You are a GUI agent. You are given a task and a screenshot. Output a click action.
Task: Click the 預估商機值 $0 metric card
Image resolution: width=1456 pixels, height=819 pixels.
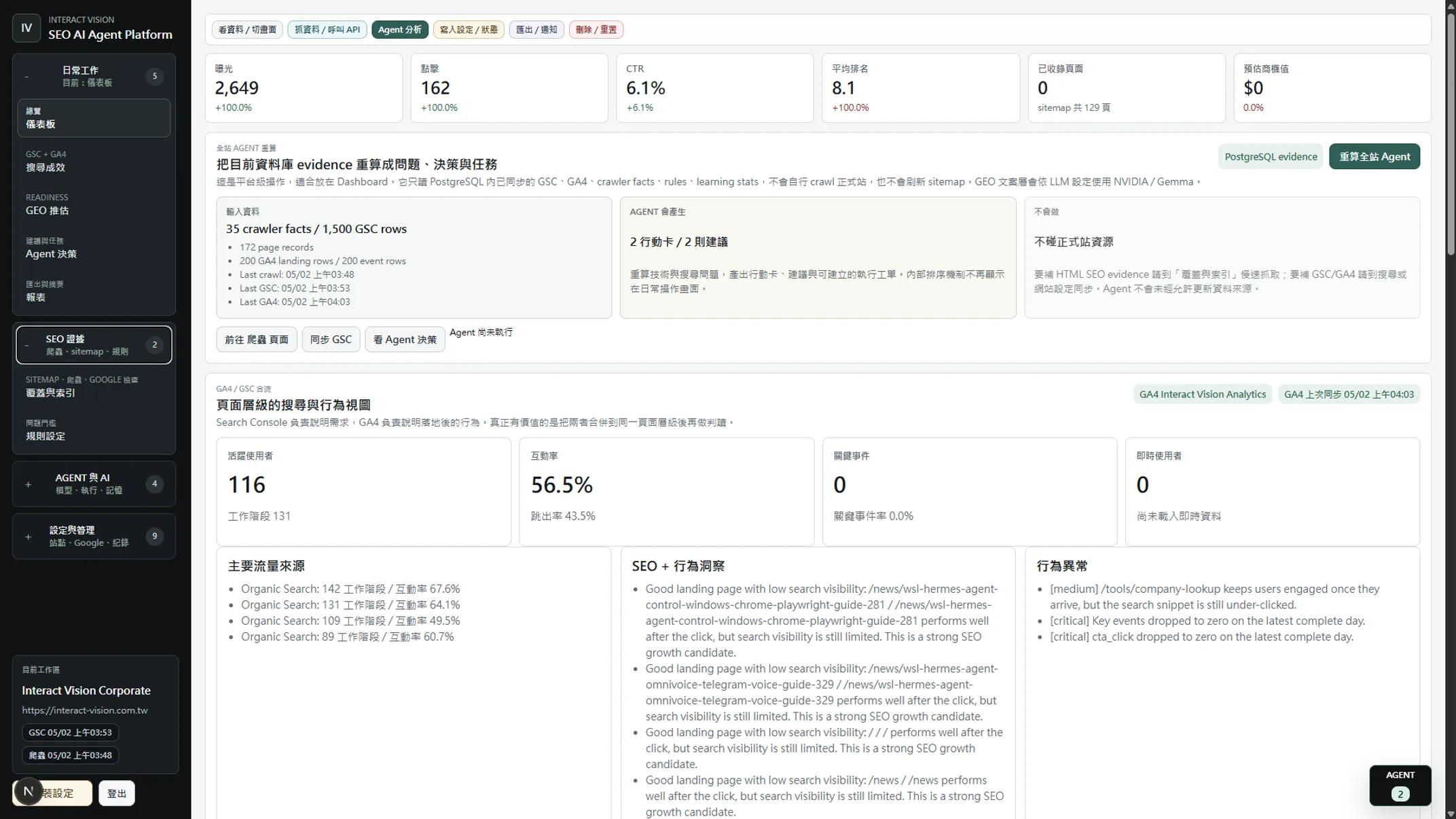pos(1332,88)
